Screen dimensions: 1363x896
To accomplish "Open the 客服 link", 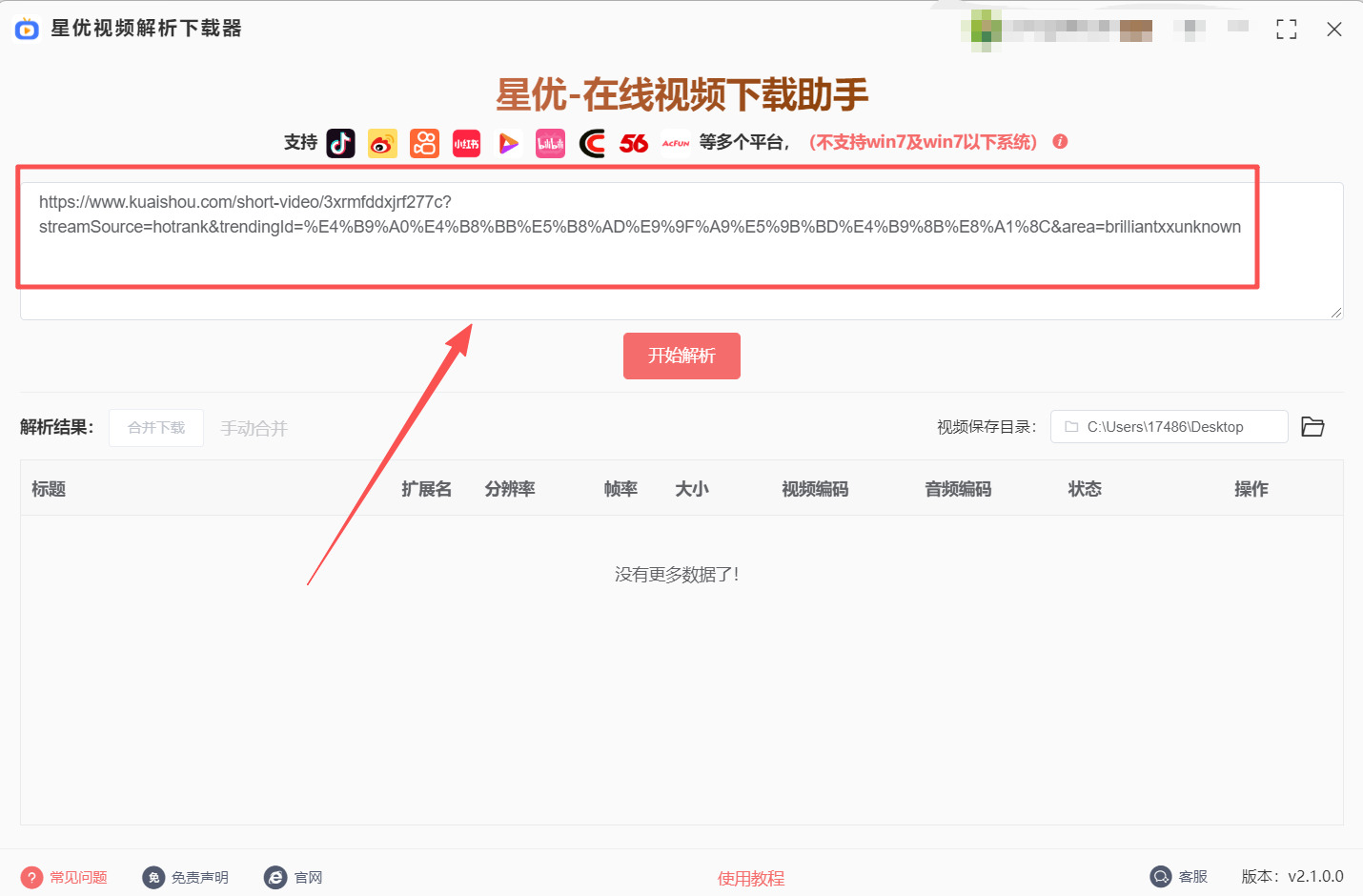I will click(1193, 876).
